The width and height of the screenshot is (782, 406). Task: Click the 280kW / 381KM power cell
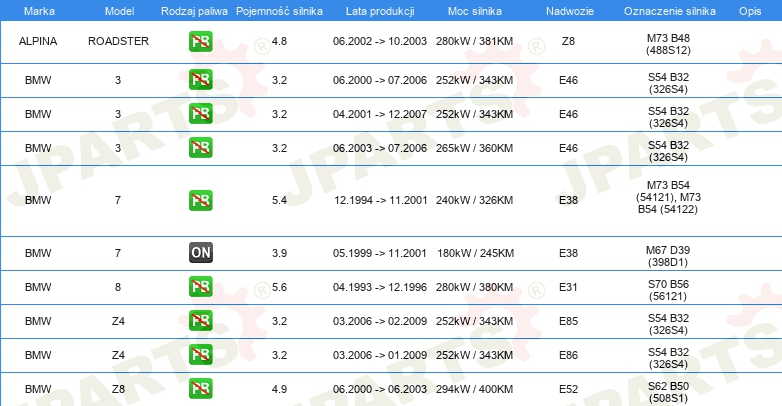[x=474, y=41]
